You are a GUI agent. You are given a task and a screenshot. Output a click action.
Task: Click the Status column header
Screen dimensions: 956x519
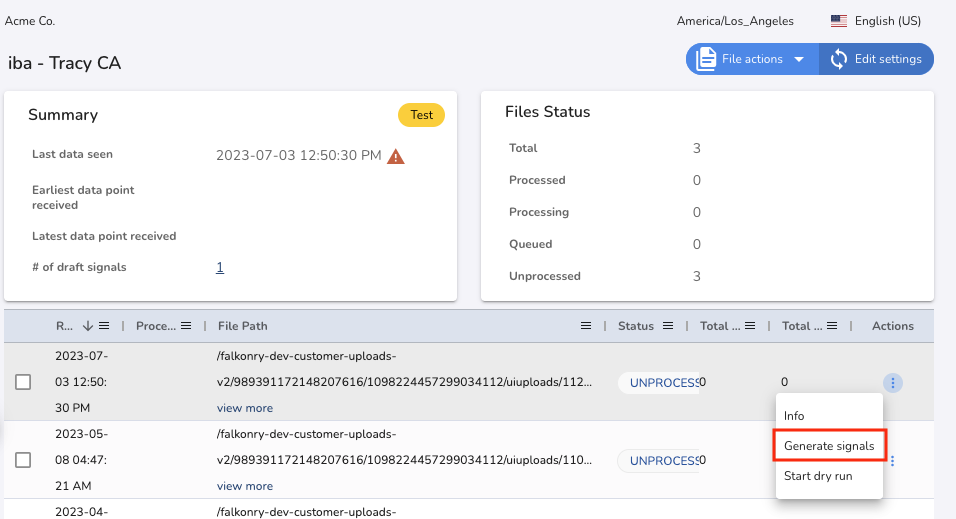point(635,326)
